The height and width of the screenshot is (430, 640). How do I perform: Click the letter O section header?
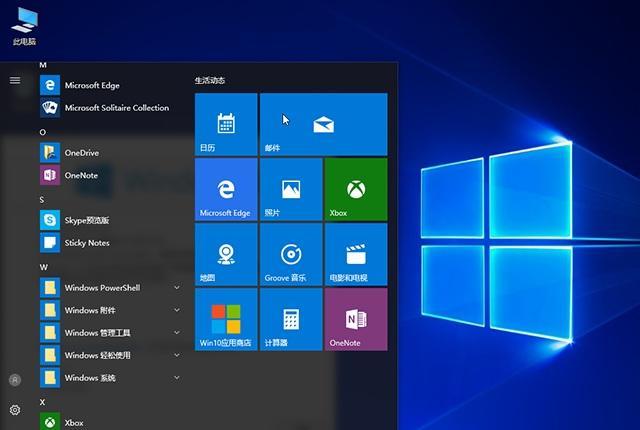(43, 132)
